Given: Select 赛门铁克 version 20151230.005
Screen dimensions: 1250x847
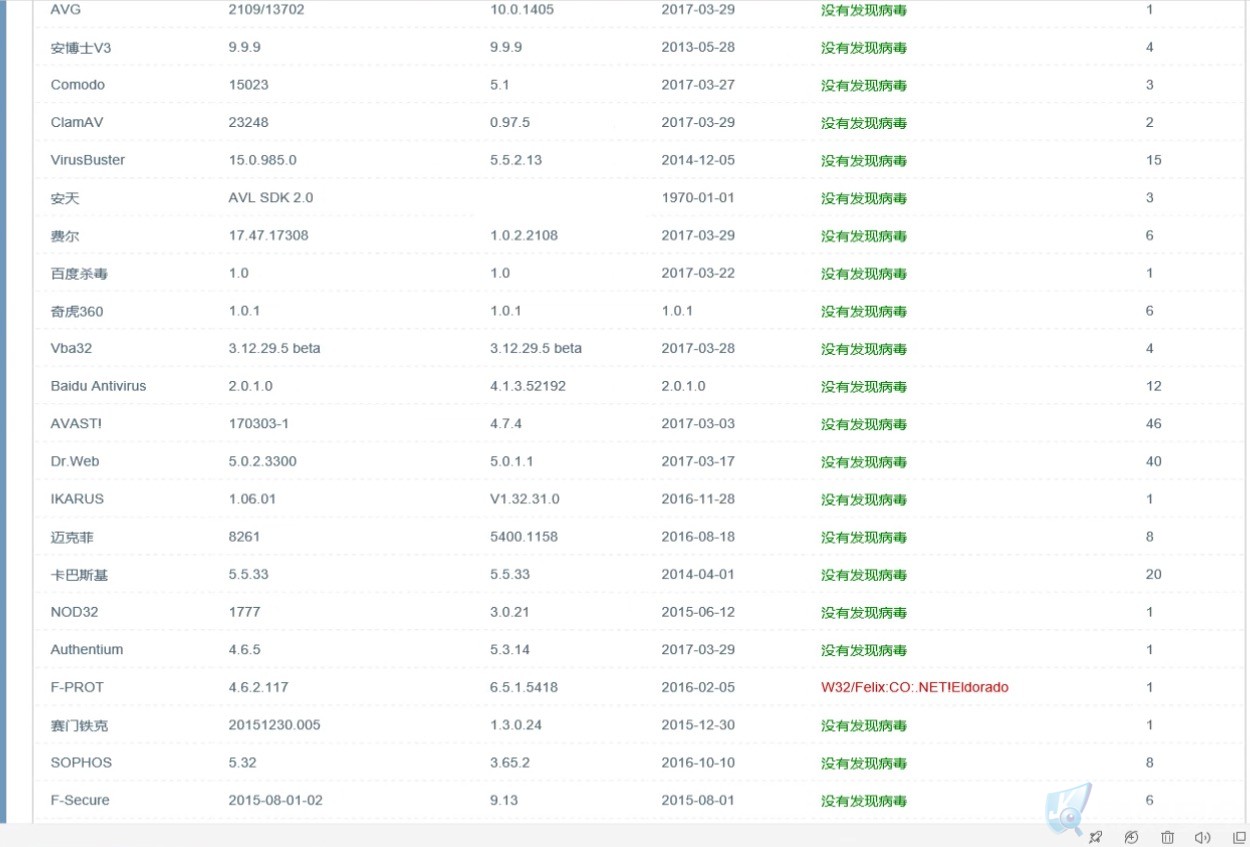Looking at the screenshot, I should pyautogui.click(x=274, y=725).
